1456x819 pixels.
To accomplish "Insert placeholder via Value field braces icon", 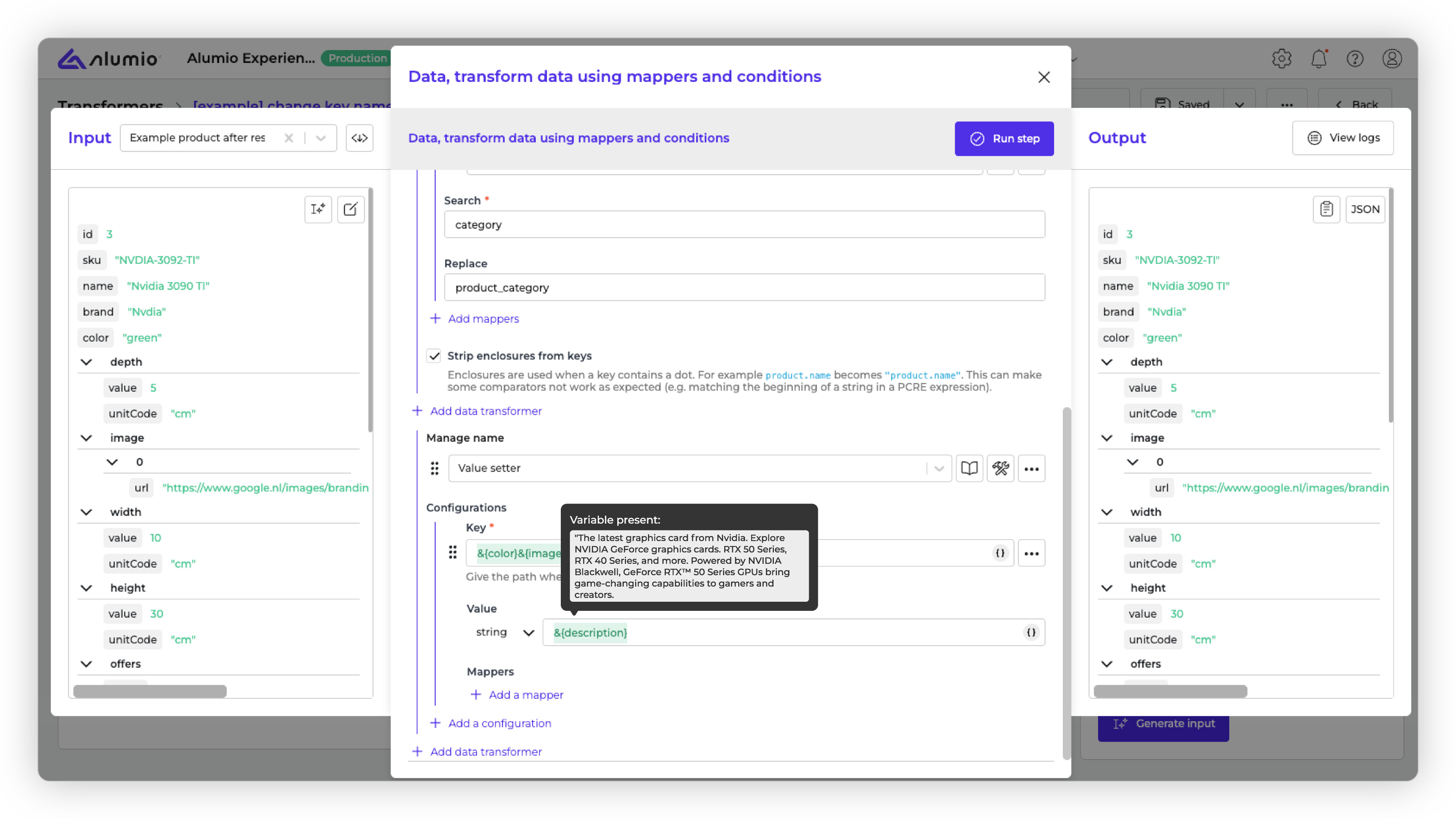I will pyautogui.click(x=1031, y=632).
